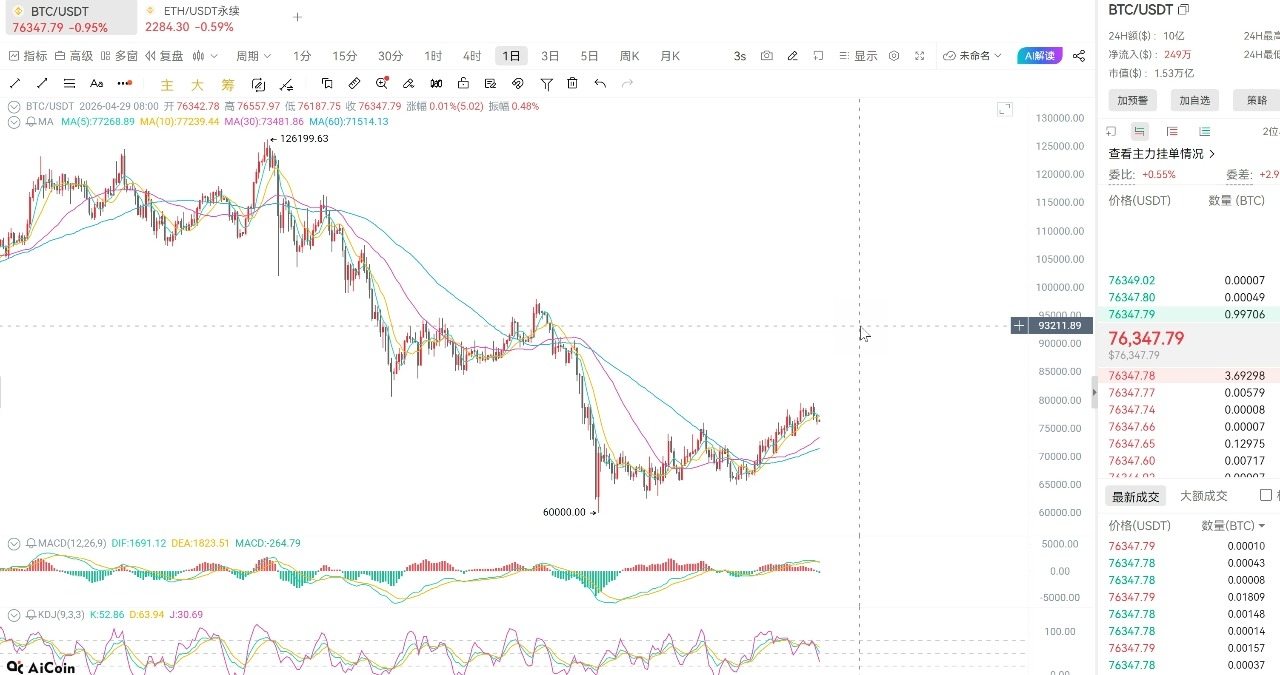Click the hide-drawings binocular icon
The image size is (1280, 675).
point(436,84)
